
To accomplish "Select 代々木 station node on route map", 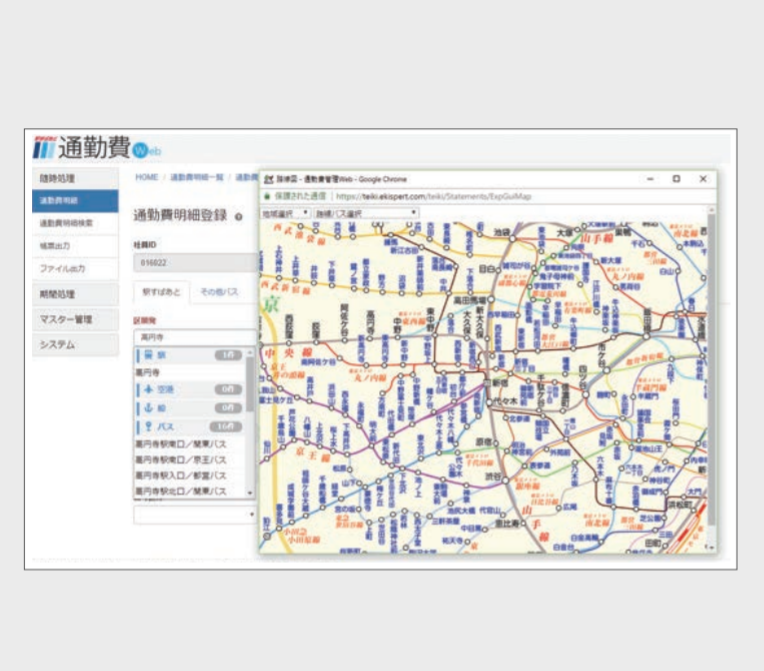I will tap(489, 403).
